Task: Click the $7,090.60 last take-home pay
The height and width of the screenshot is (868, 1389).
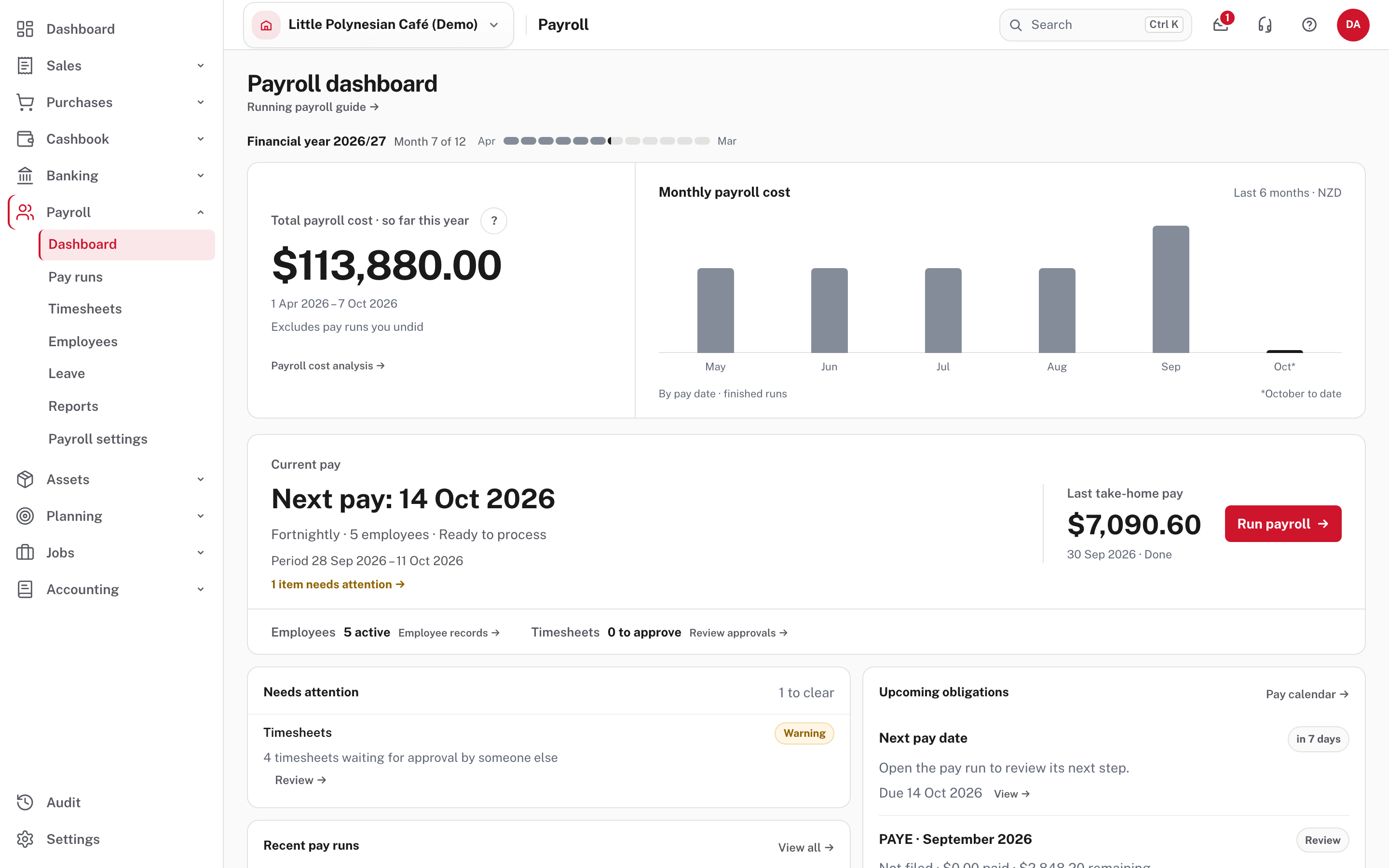Action: pos(1133,525)
